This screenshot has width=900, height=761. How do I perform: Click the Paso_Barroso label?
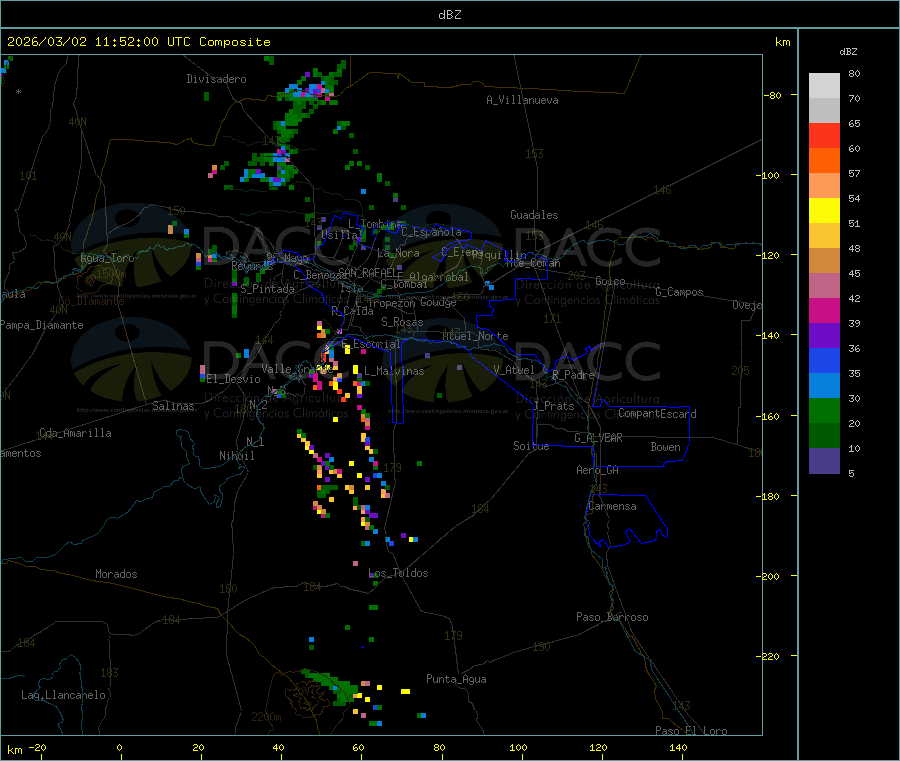(x=612, y=617)
